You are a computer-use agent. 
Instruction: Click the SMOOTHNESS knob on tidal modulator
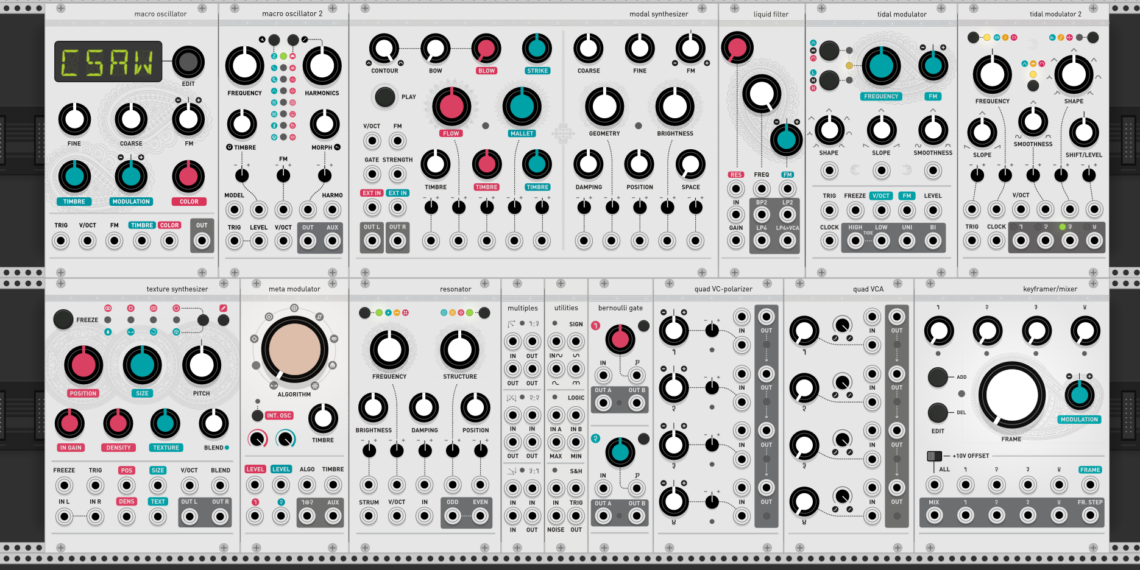click(x=934, y=130)
